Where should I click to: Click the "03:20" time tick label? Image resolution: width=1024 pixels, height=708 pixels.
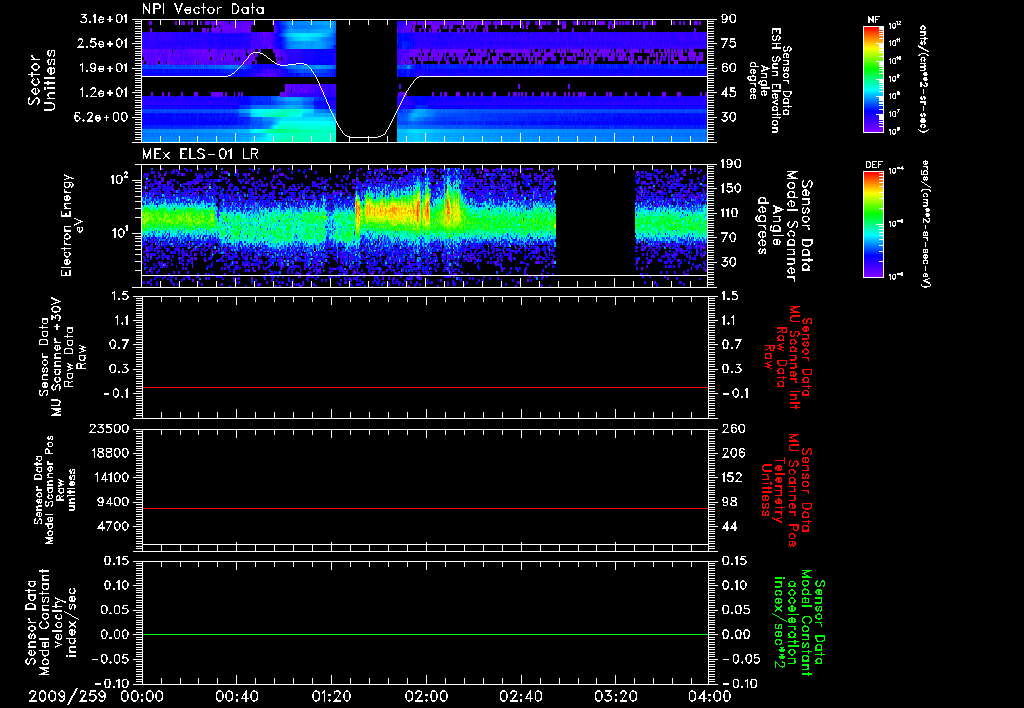[x=615, y=697]
